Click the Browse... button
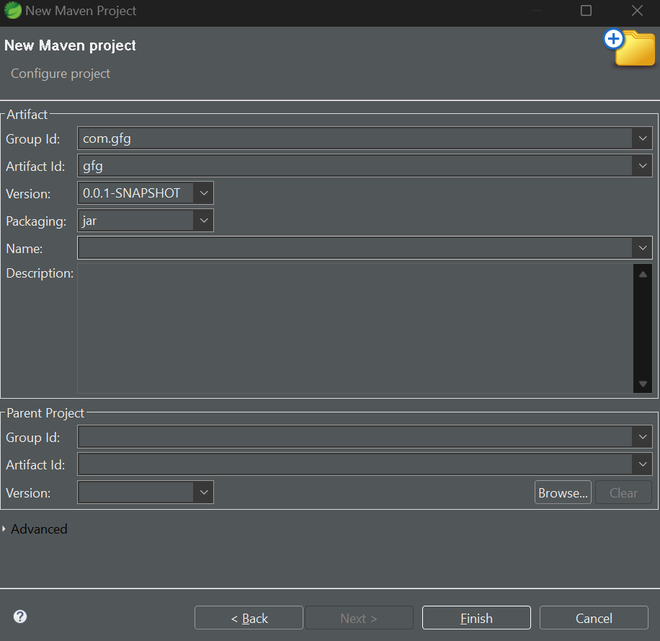Image resolution: width=660 pixels, height=641 pixels. (562, 493)
